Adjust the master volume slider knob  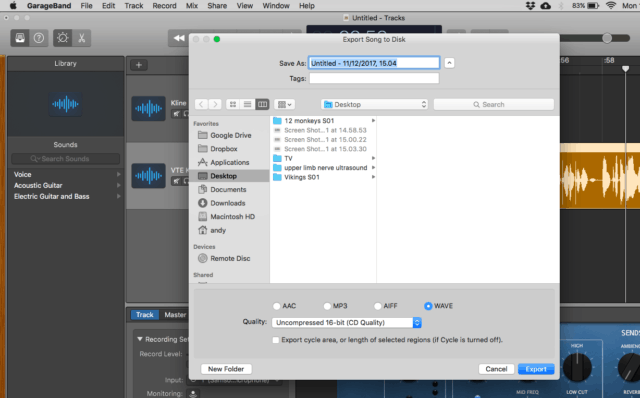point(607,38)
